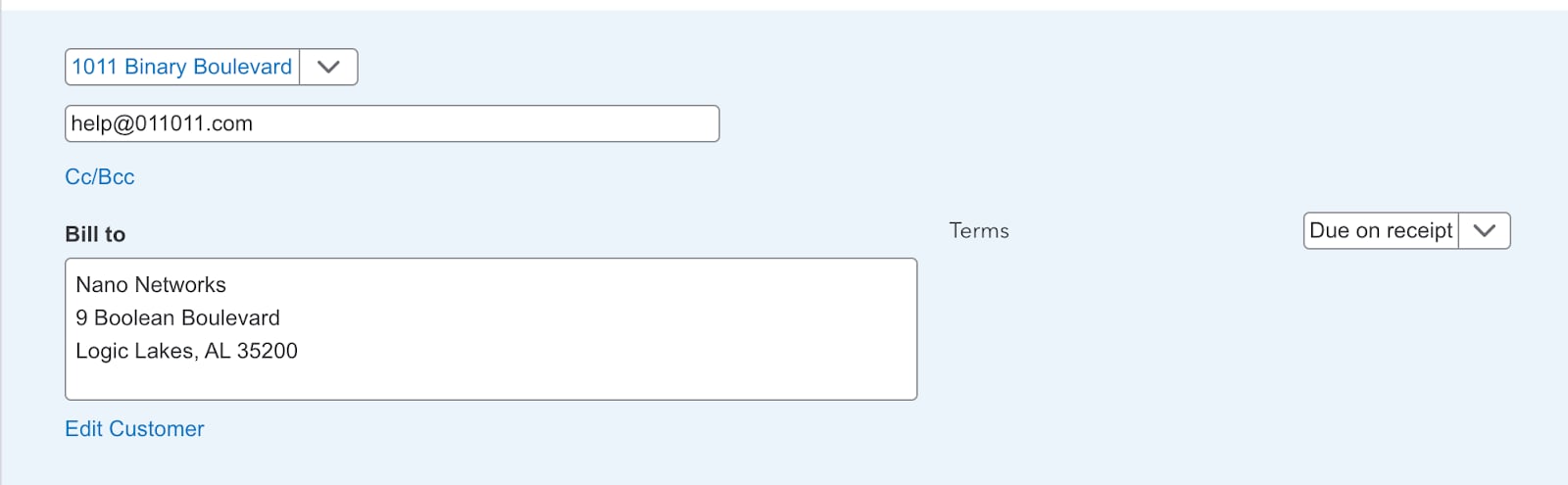The height and width of the screenshot is (485, 1568).
Task: Click the Nano Networks line in billing address
Action: click(x=151, y=285)
